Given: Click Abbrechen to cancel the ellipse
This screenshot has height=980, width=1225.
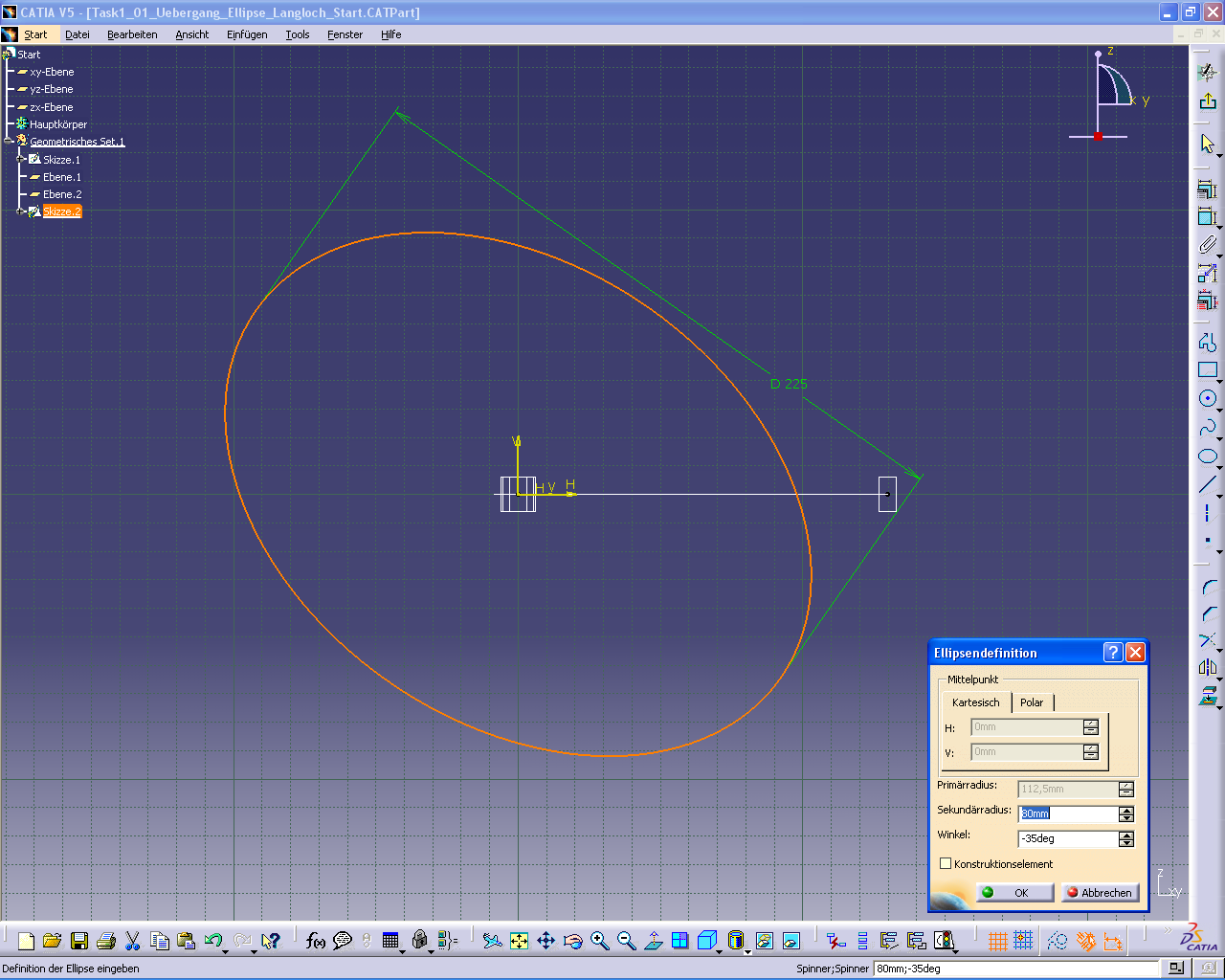Looking at the screenshot, I should (x=1100, y=892).
